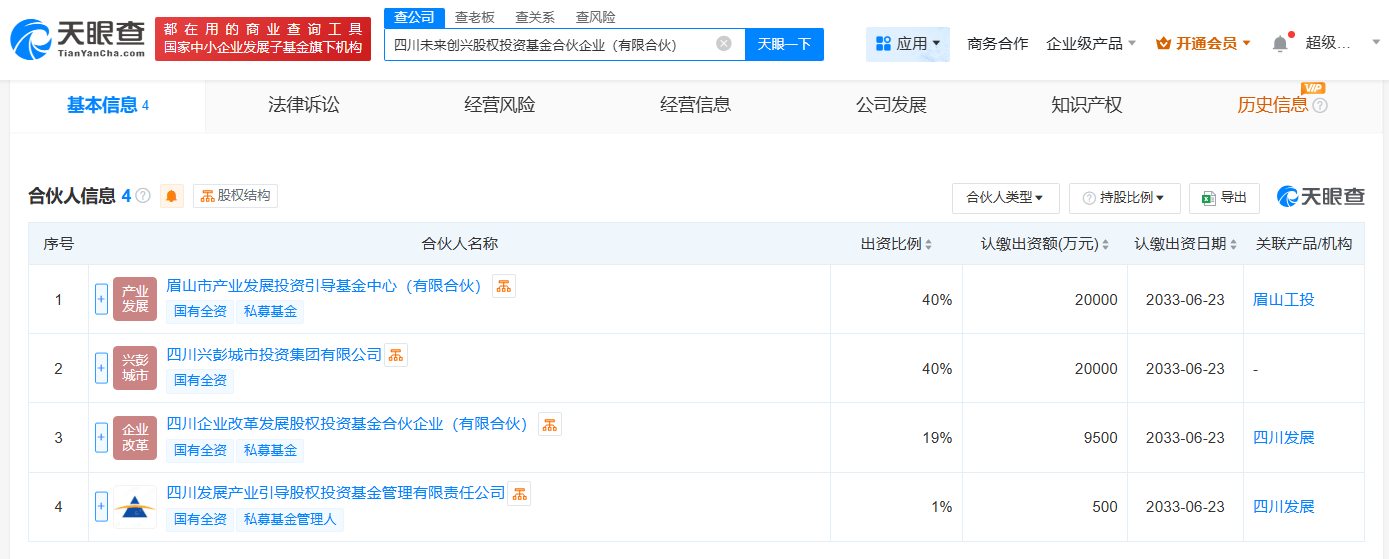Expand row 3 partner details
Screen dimensions: 1389x559
101,437
